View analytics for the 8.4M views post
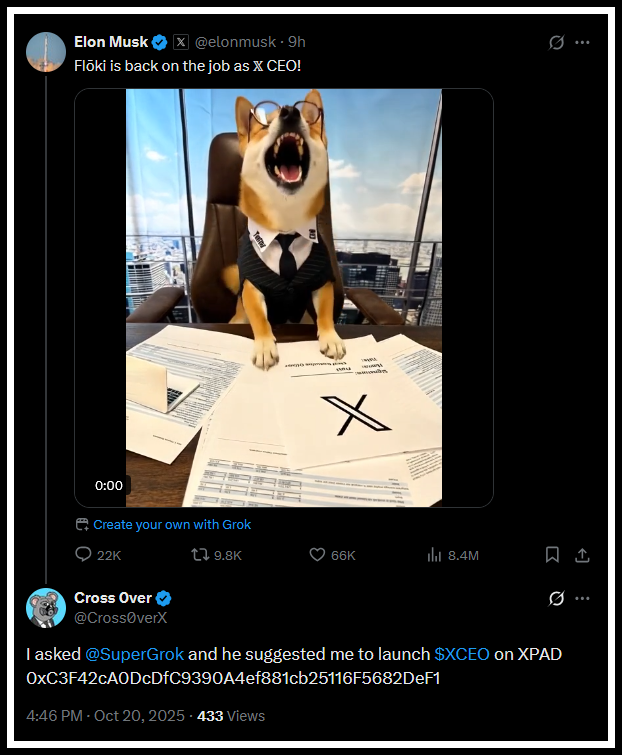Screen dimensions: 622x755 click(x=435, y=555)
